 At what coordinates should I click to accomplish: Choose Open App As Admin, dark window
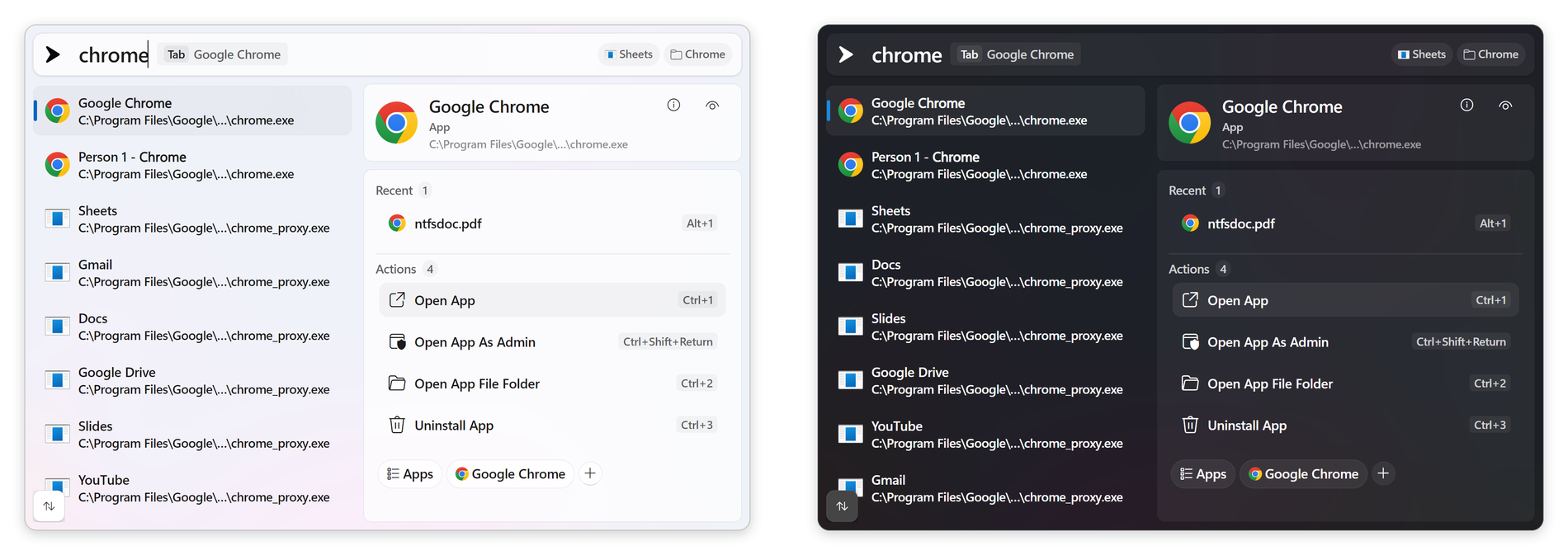(1345, 341)
